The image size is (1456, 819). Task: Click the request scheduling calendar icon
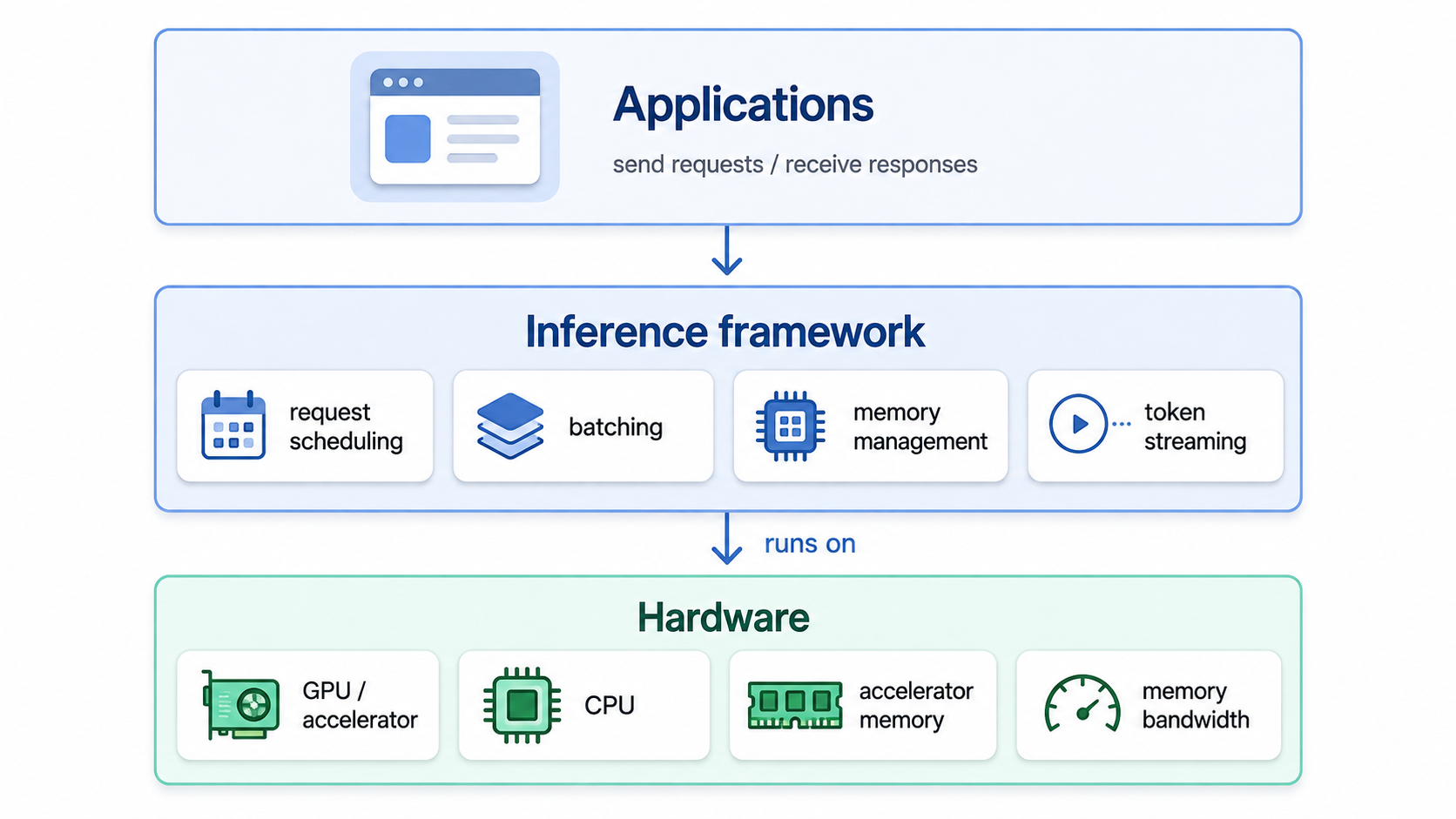(x=233, y=425)
